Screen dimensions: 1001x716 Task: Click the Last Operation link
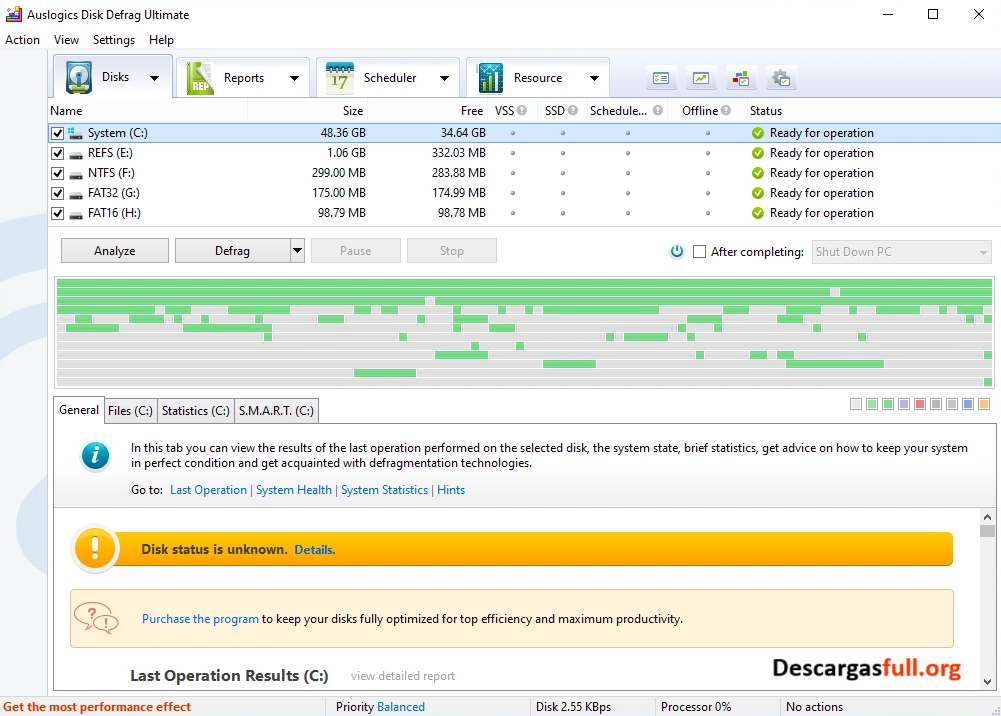[208, 489]
